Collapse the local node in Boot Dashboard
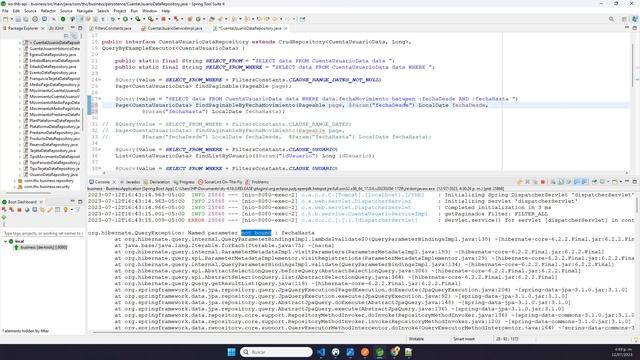 (5, 241)
